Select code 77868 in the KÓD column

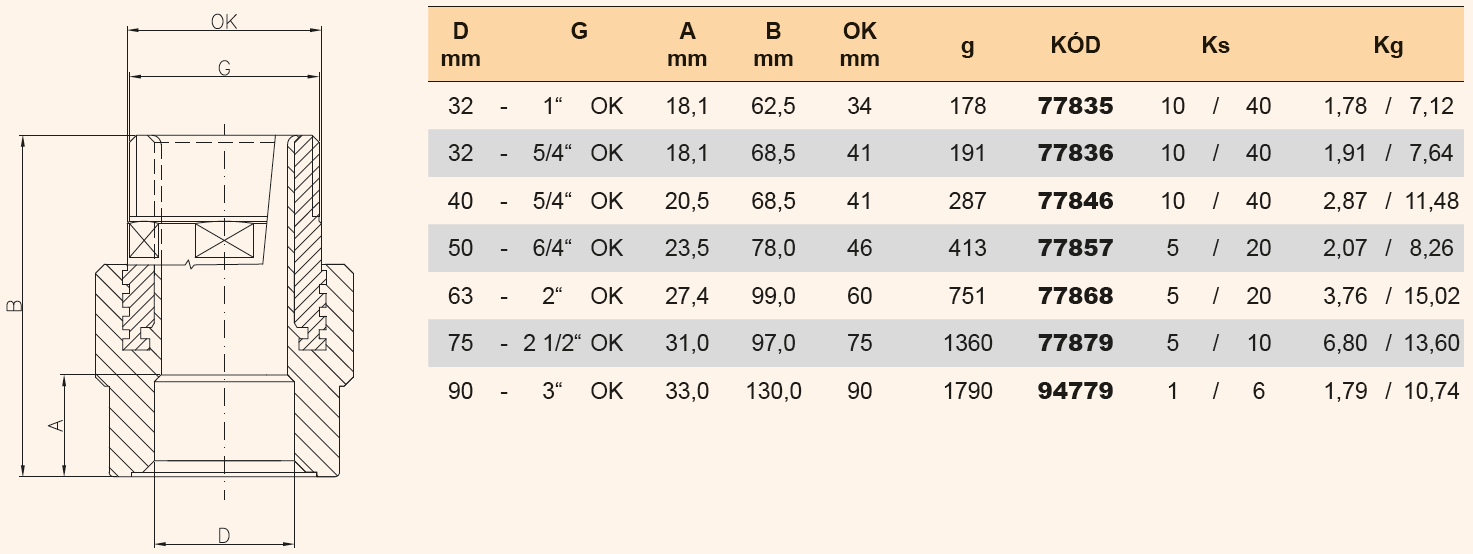coord(1075,296)
